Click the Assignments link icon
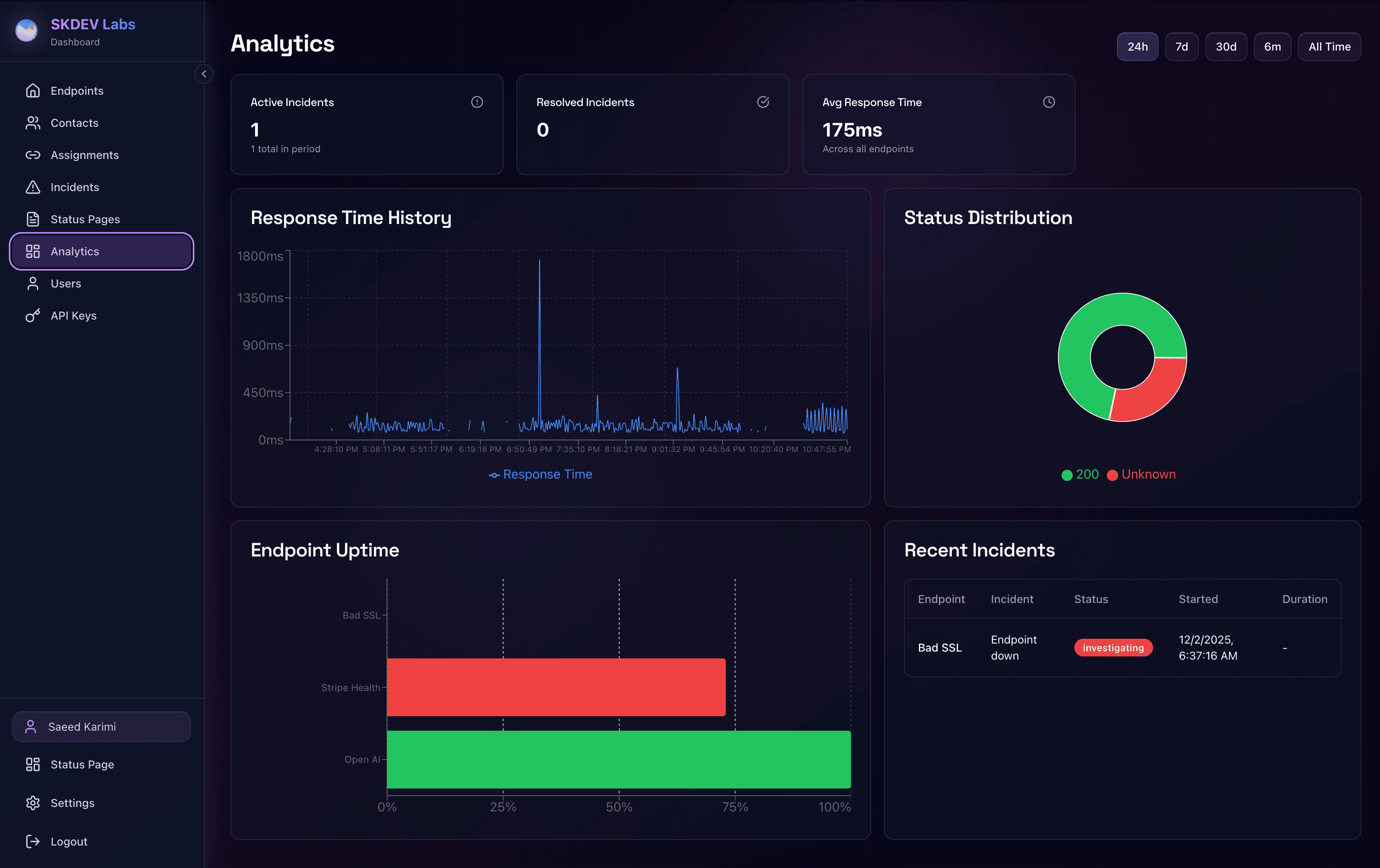Image resolution: width=1380 pixels, height=868 pixels. pyautogui.click(x=33, y=155)
